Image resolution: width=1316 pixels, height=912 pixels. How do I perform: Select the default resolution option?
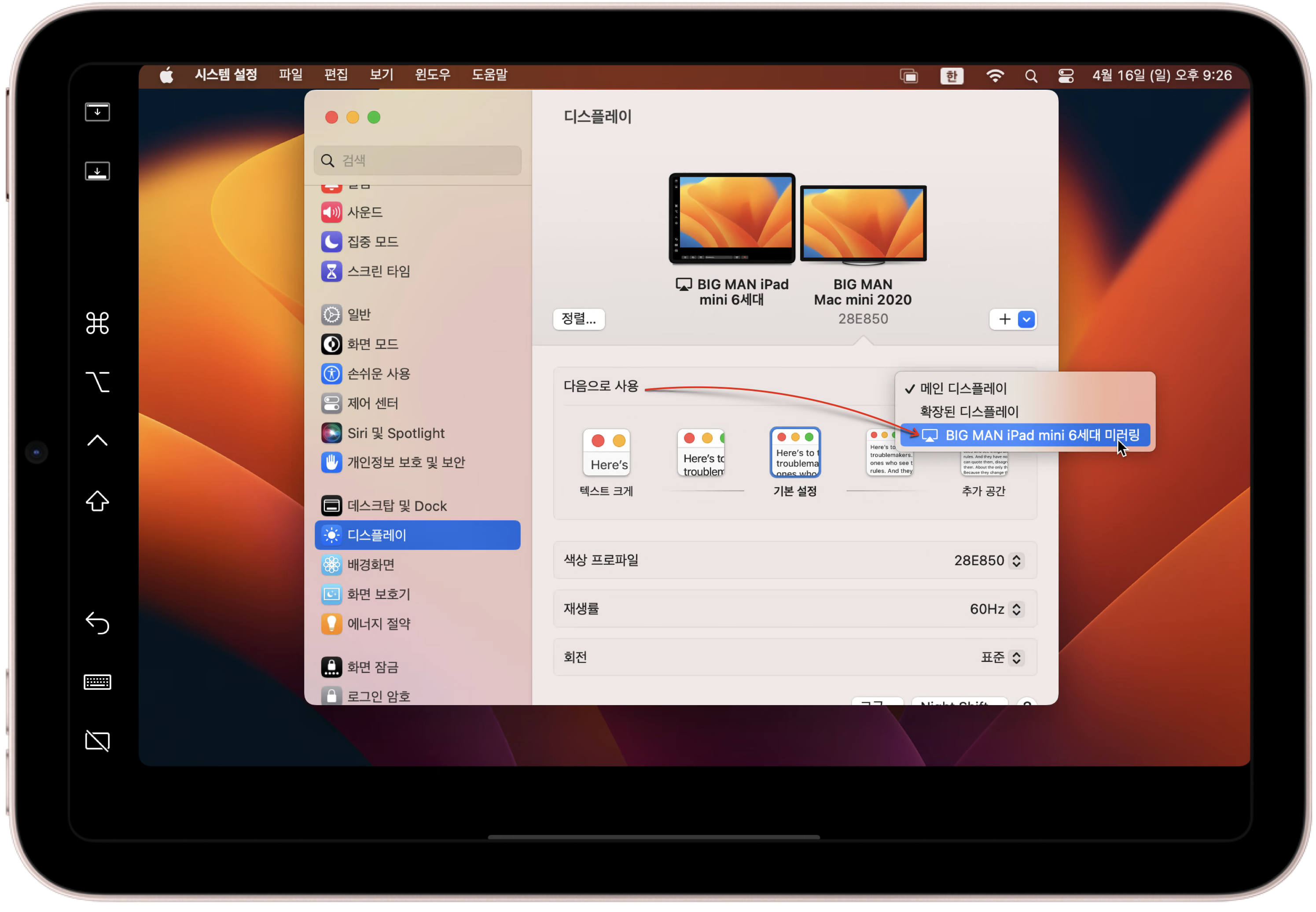click(x=795, y=452)
